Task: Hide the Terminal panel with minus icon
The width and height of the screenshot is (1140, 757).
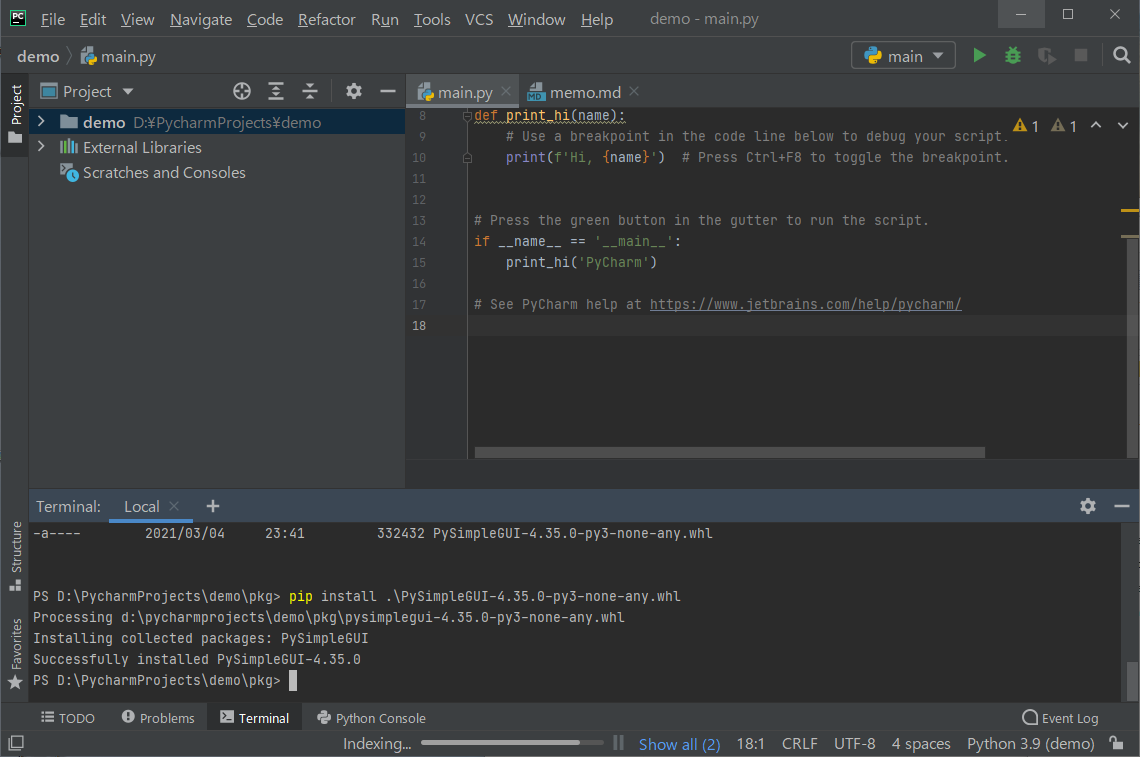Action: (x=1122, y=506)
